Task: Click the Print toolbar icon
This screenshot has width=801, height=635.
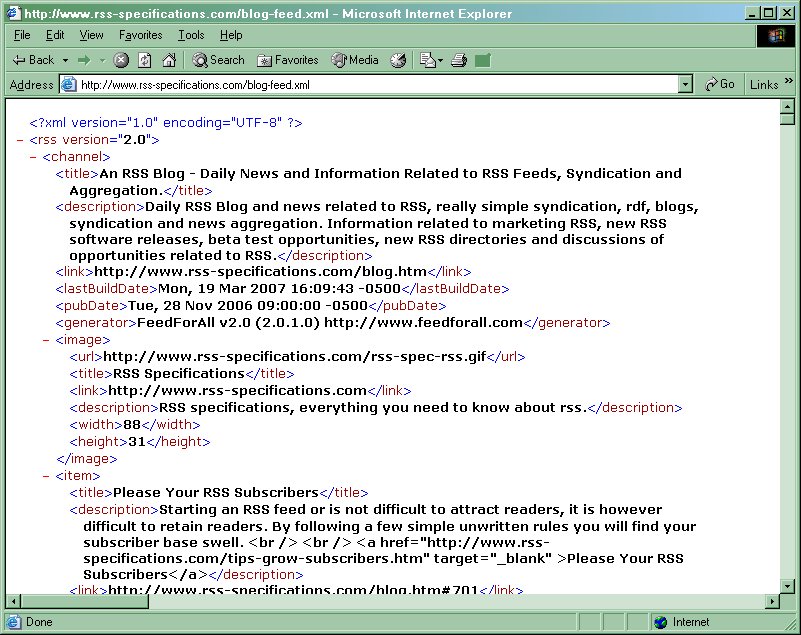Action: tap(459, 60)
